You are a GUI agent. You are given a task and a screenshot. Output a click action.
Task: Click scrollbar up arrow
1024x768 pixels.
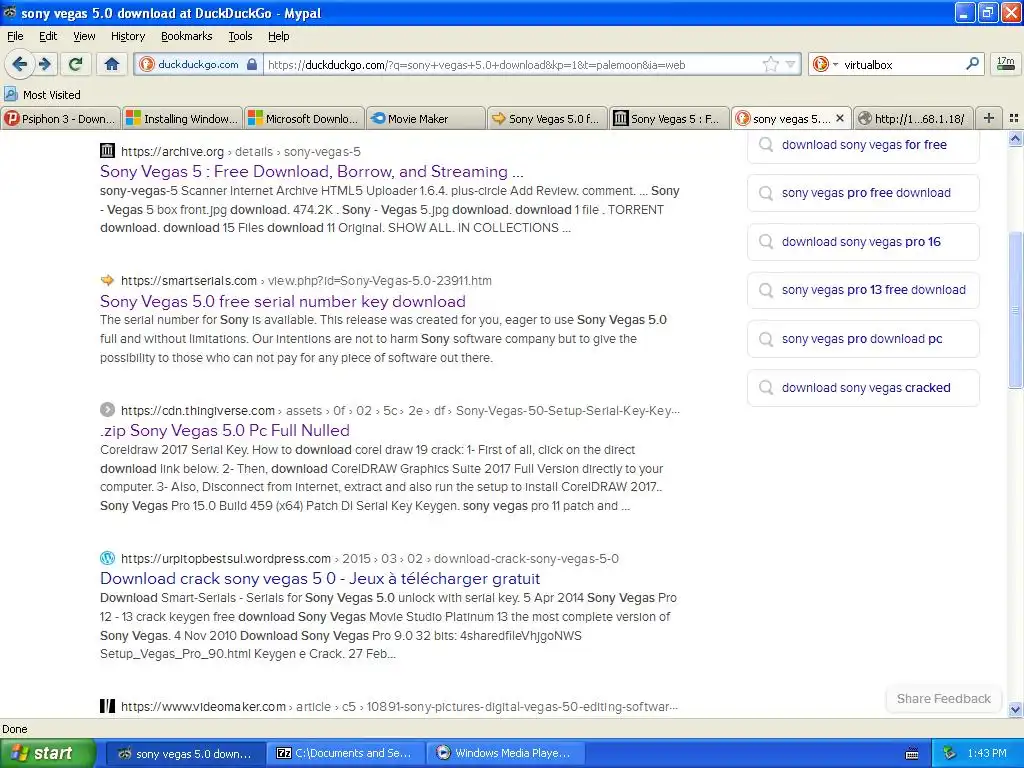point(1015,138)
